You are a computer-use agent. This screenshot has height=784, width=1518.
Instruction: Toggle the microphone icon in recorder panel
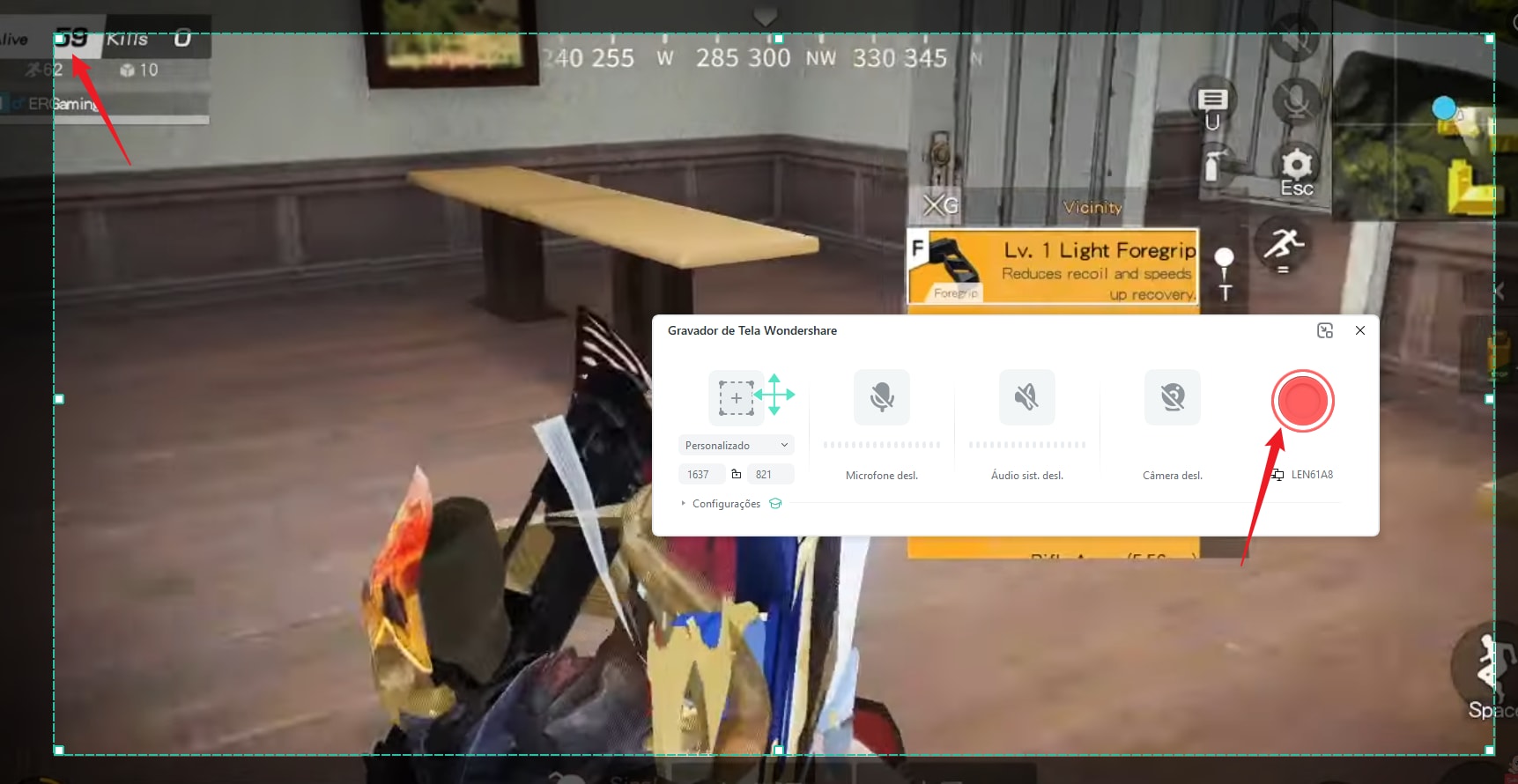[x=882, y=397]
